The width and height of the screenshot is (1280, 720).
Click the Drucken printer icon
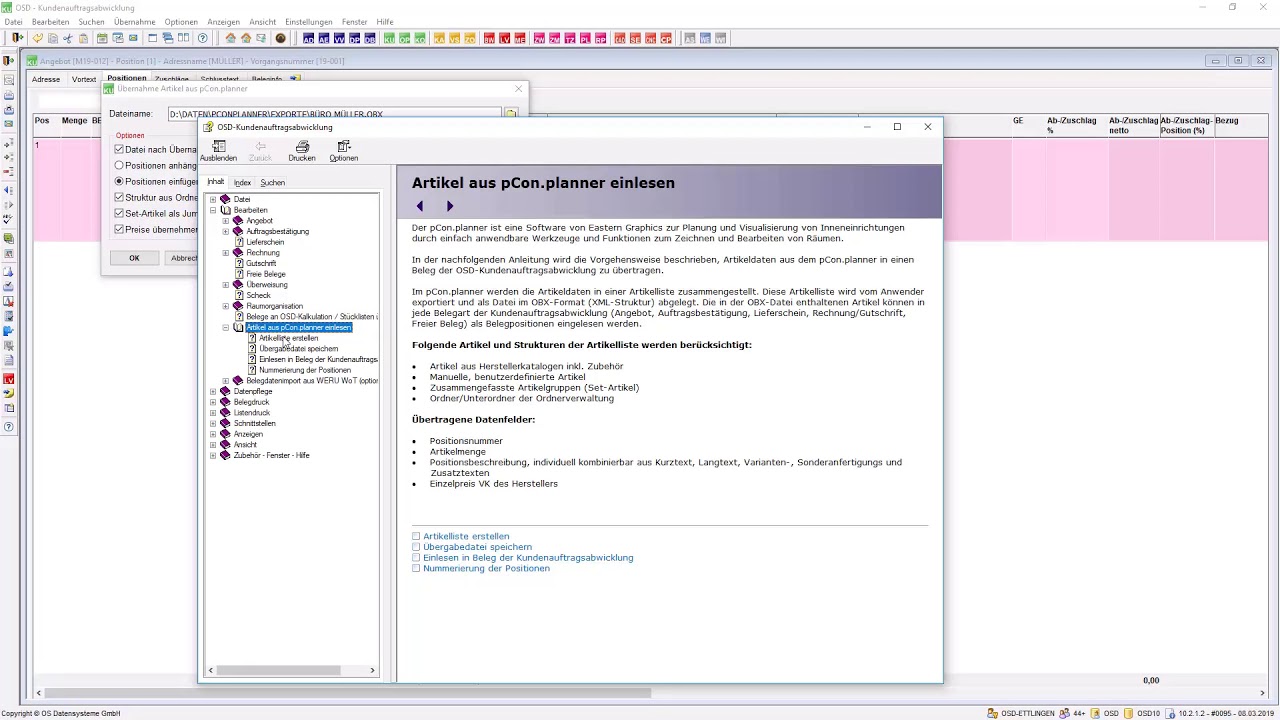(x=302, y=146)
